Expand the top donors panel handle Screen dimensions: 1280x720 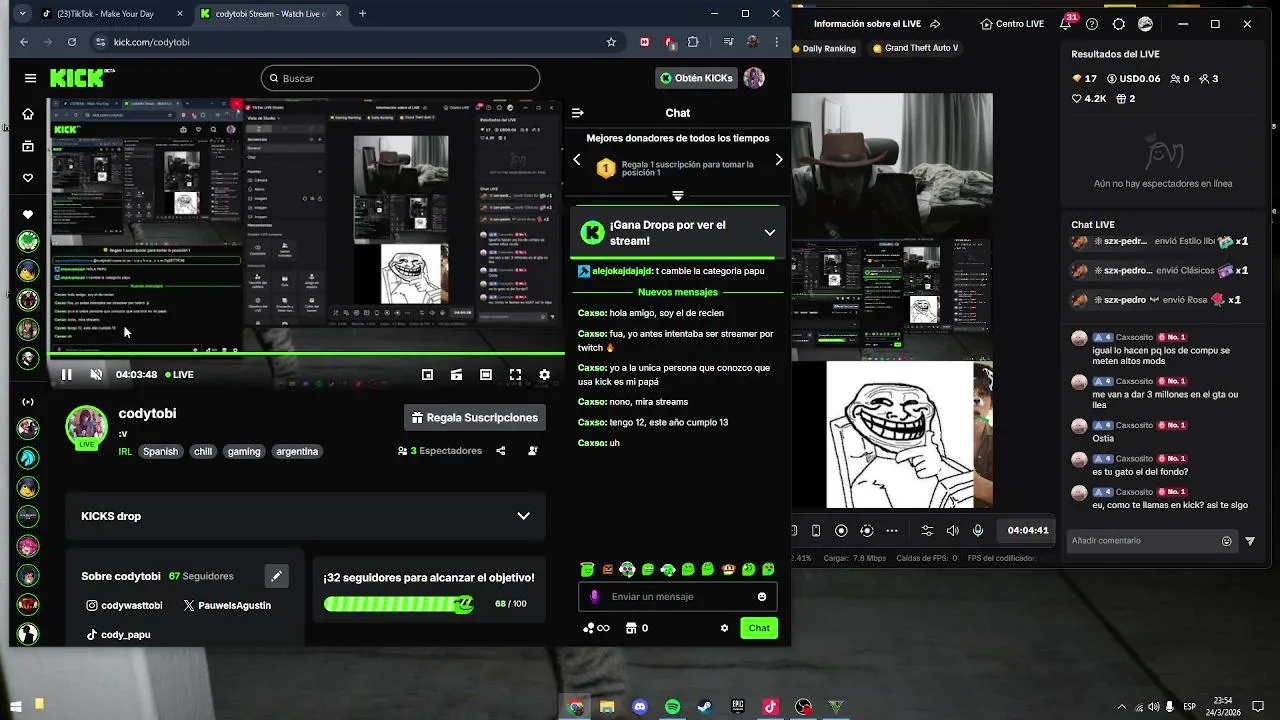pyautogui.click(x=678, y=195)
